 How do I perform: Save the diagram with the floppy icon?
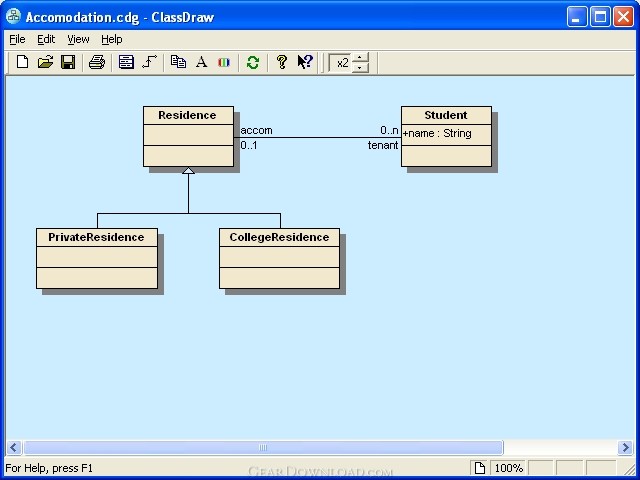coord(68,62)
